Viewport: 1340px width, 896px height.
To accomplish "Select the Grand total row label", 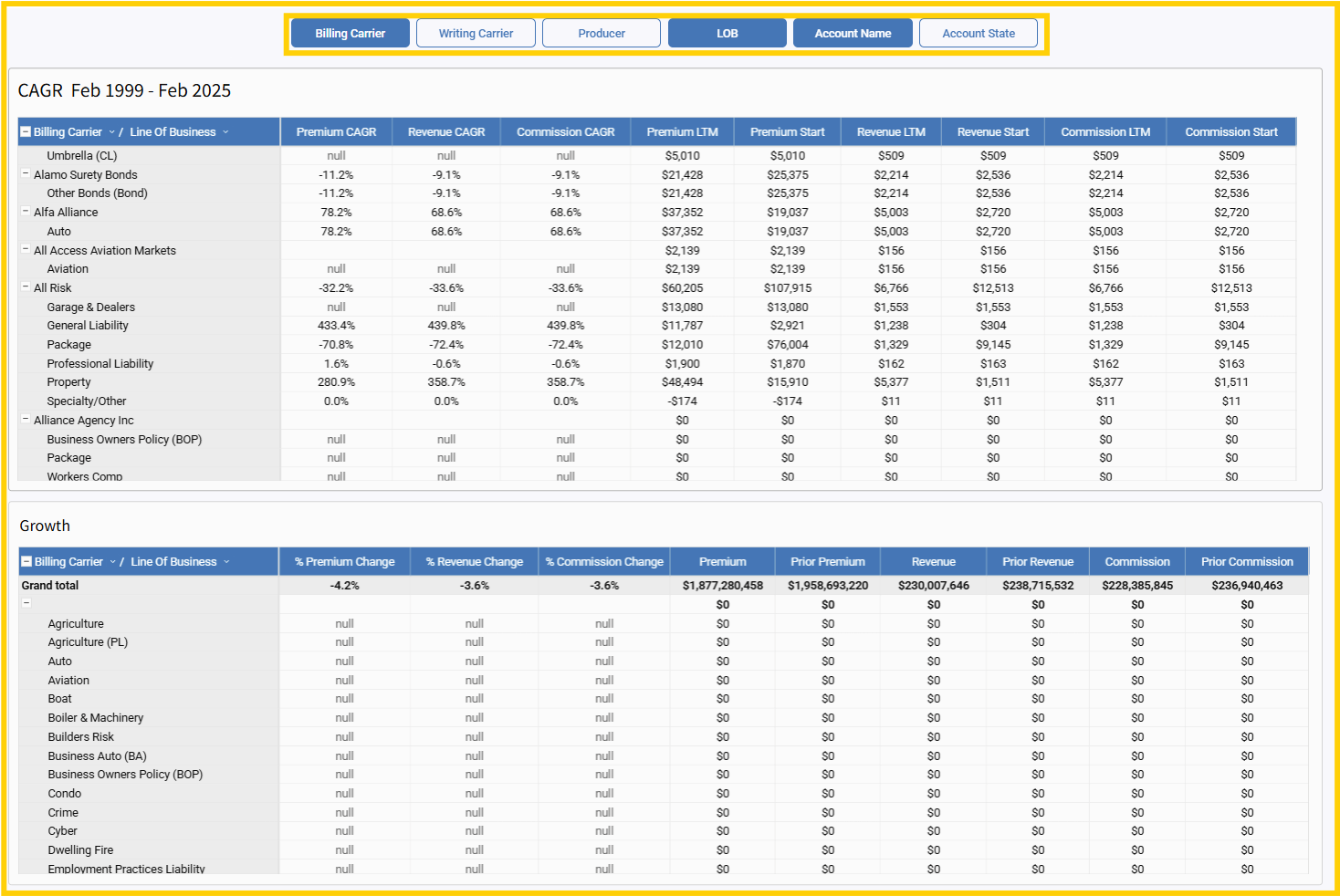I will 50,586.
